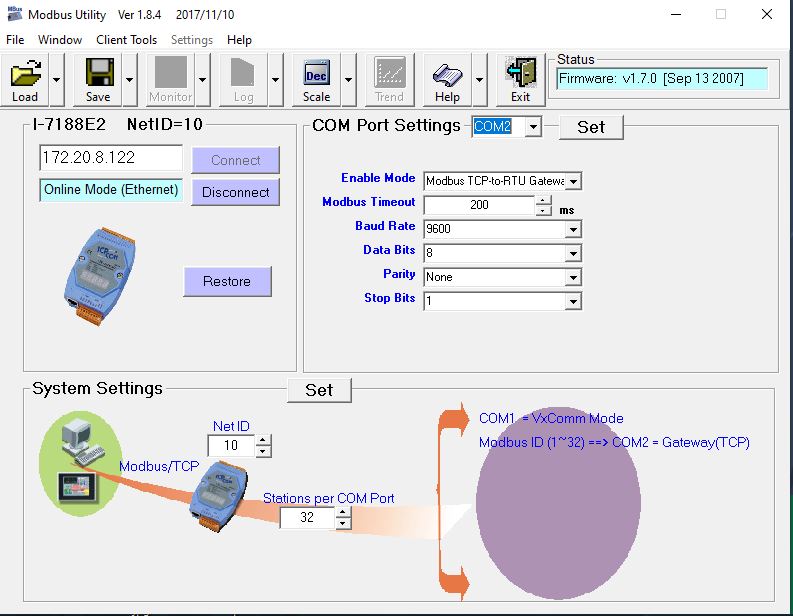
Task: Open the COM2 port selector dropdown
Action: 533,126
